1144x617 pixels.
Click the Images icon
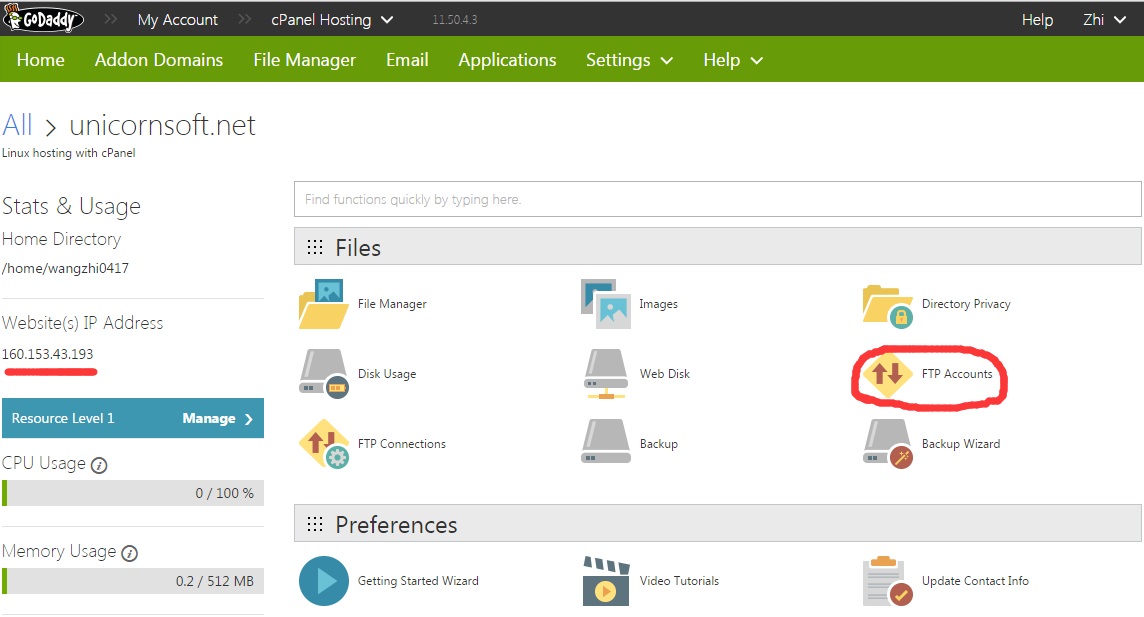tap(605, 304)
